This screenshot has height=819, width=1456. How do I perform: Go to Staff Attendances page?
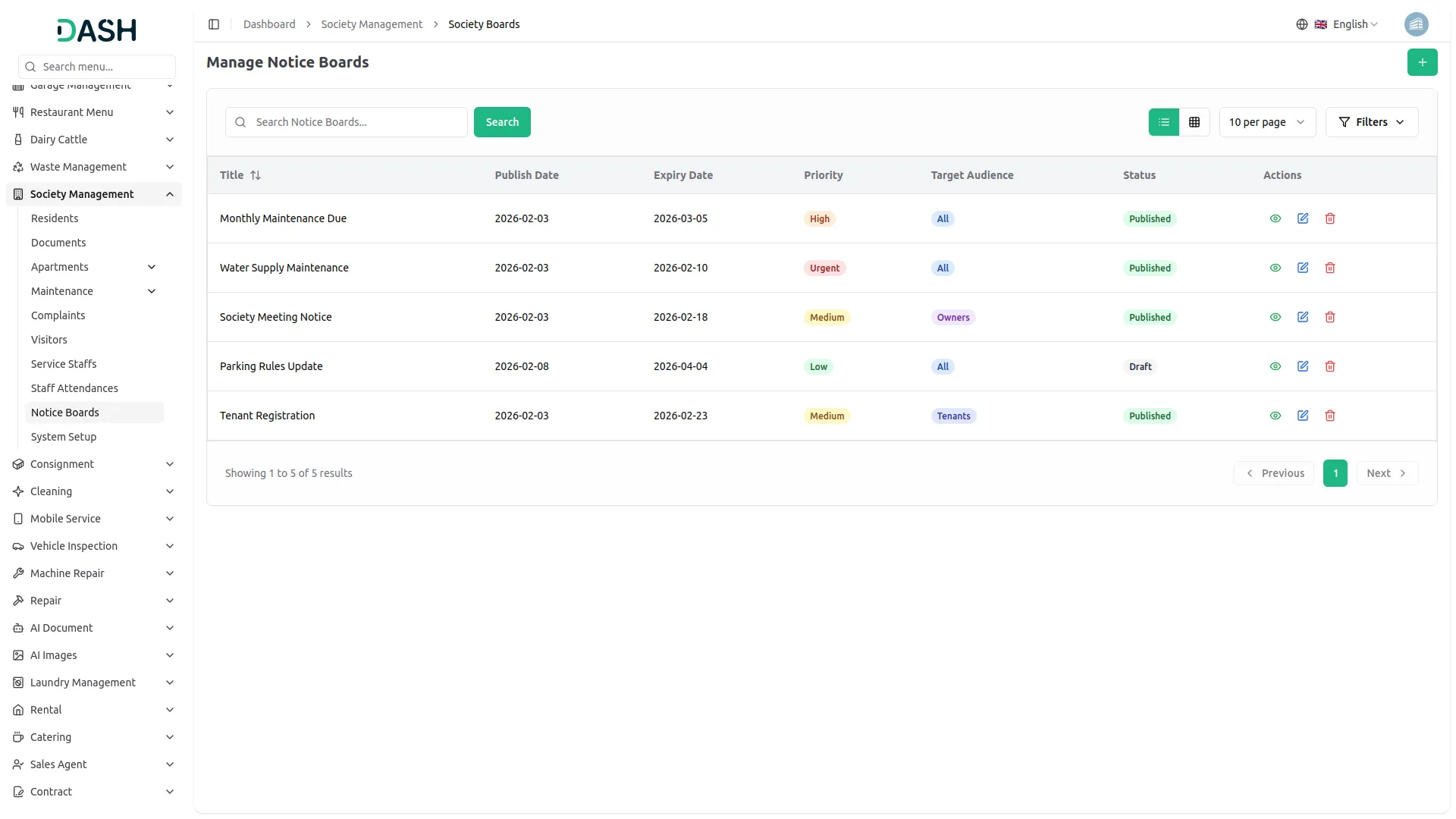[74, 388]
